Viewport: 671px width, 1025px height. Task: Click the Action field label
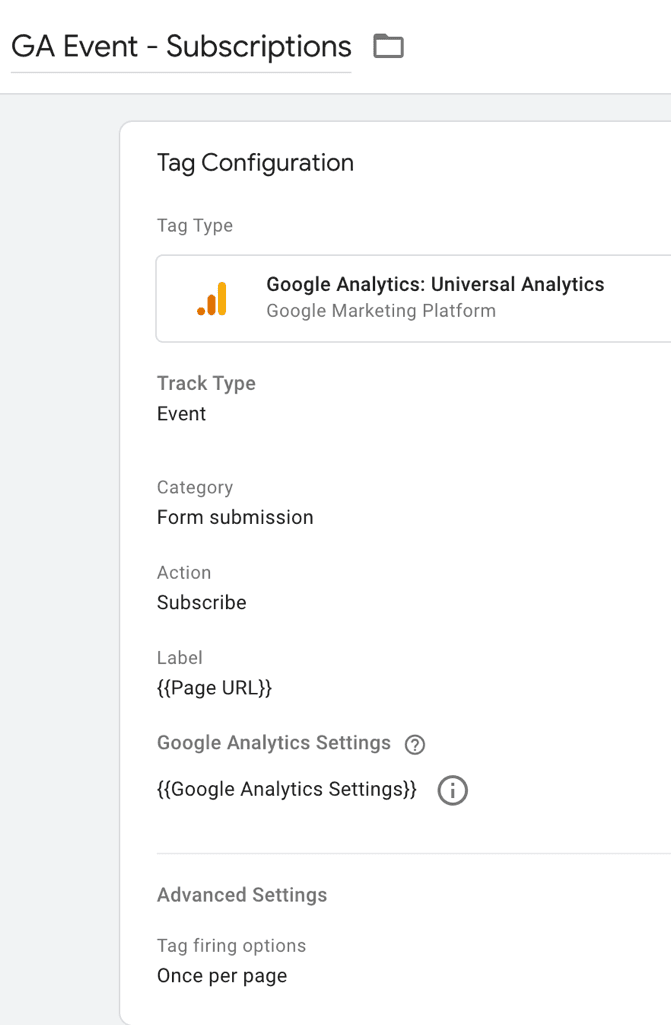click(184, 572)
